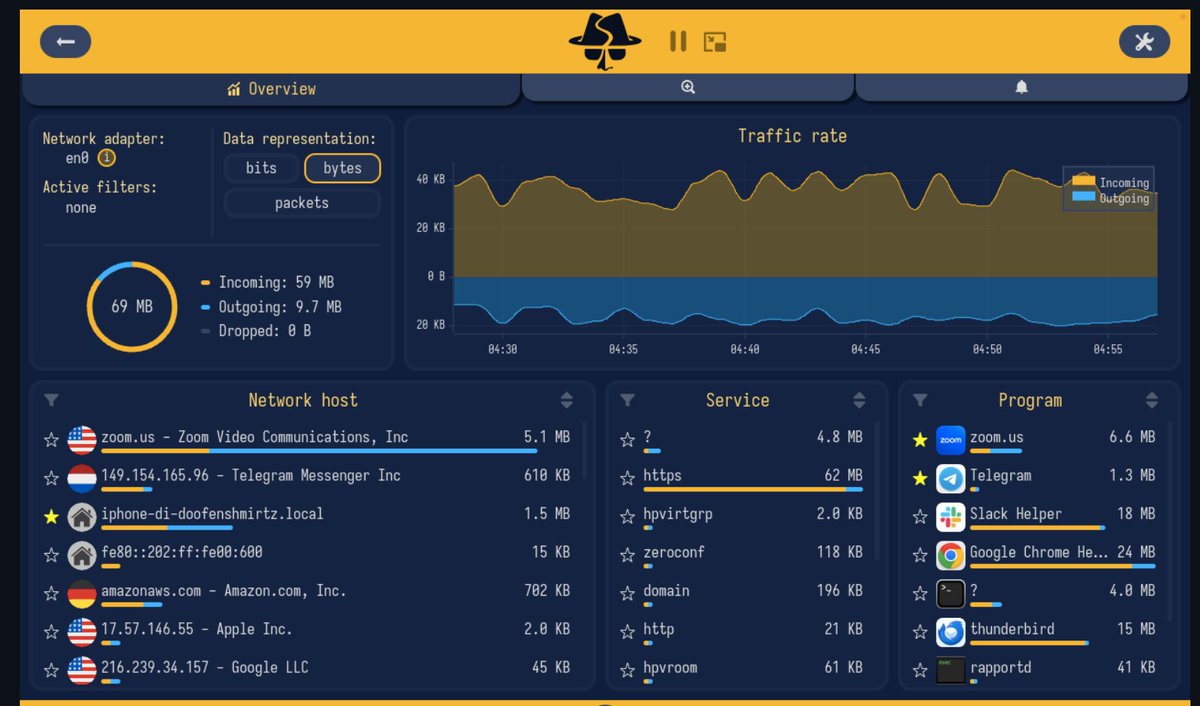The image size is (1200, 706).
Task: Click the 'zoom.us - Zoom Video Communications, Inc' text
Action: [255, 437]
